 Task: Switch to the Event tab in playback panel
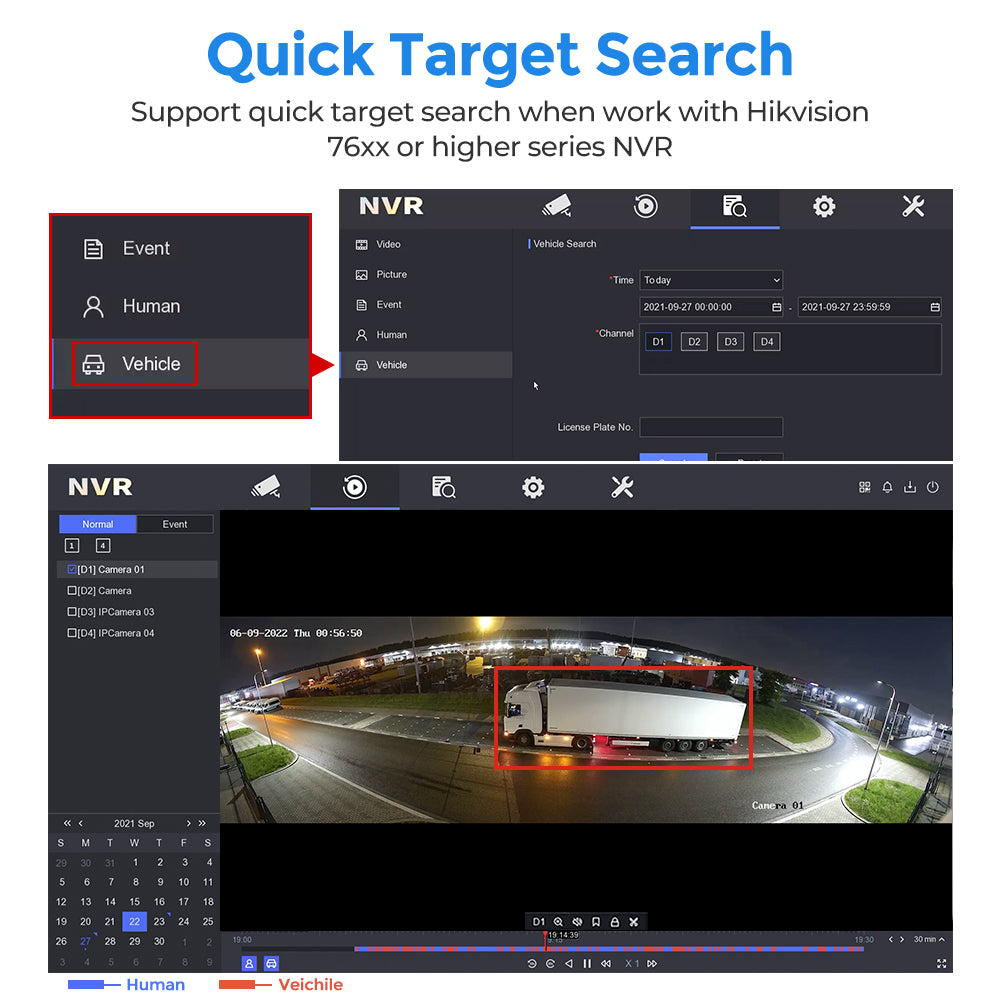tap(175, 524)
